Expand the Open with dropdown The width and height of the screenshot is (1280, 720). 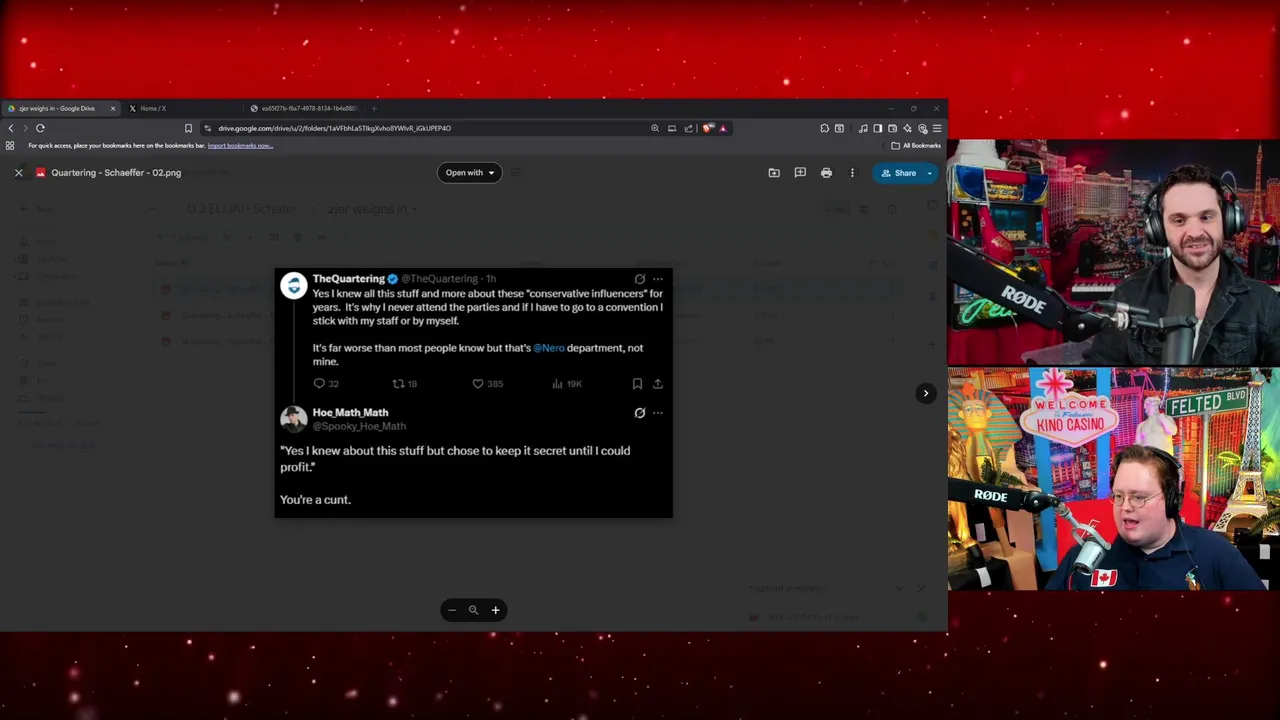[x=469, y=173]
